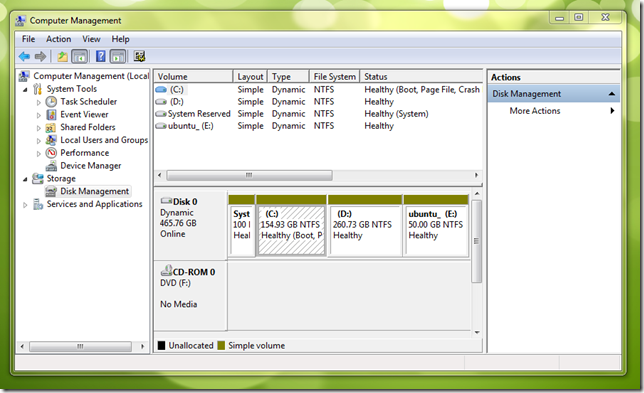Viewport: 644px width, 393px height.
Task: Click the Shared Folders icon
Action: tap(51, 127)
